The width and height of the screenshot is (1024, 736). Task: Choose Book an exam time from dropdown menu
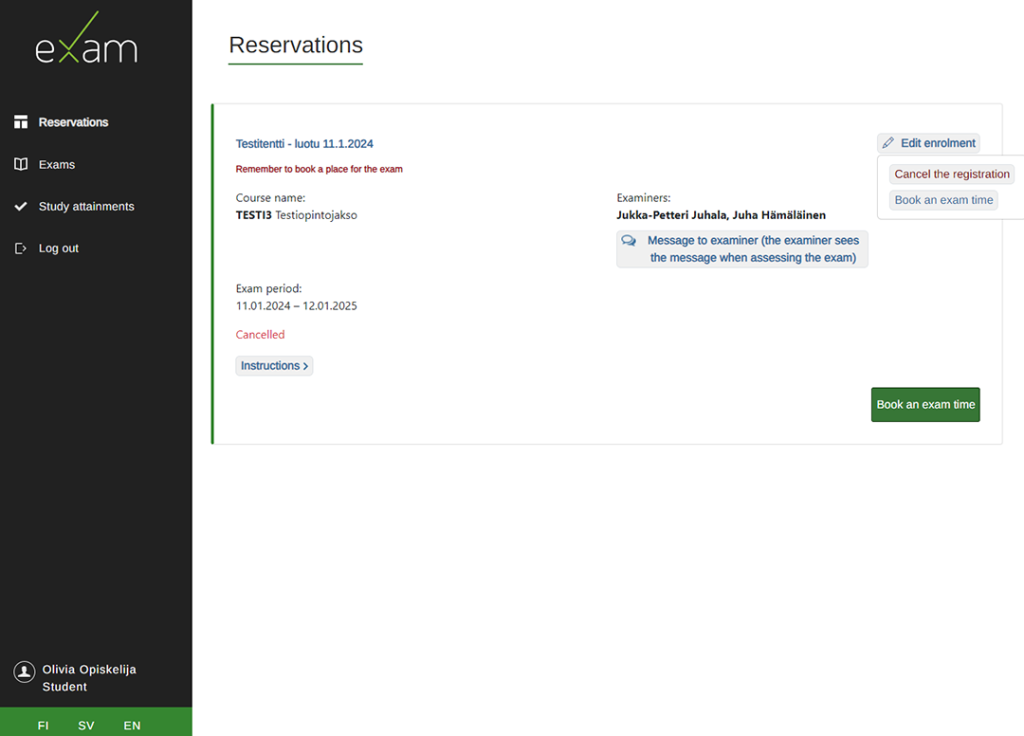pyautogui.click(x=944, y=200)
